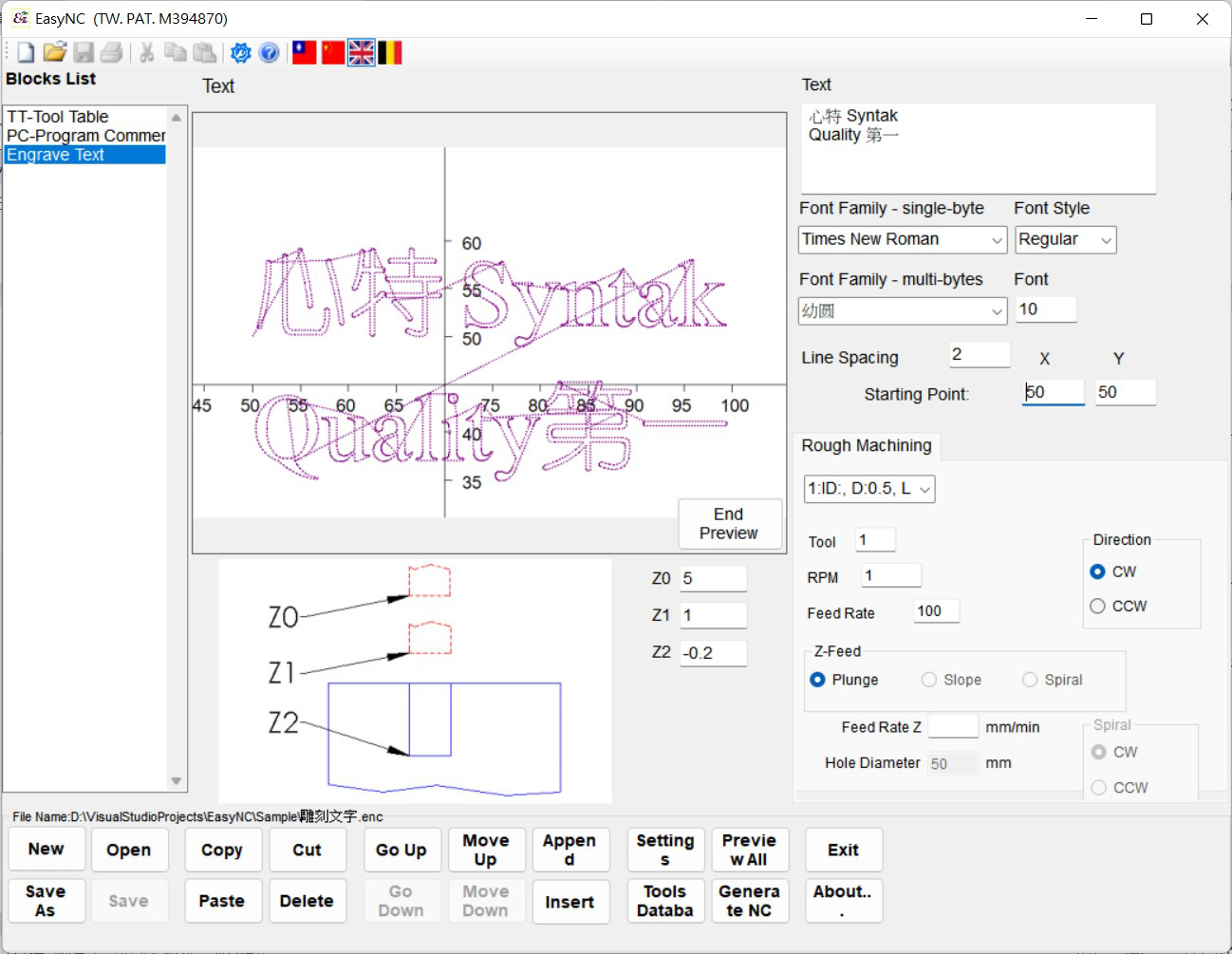Screen dimensions: 1232x954
Task: Switch to the Rough Machining tab
Action: (867, 445)
